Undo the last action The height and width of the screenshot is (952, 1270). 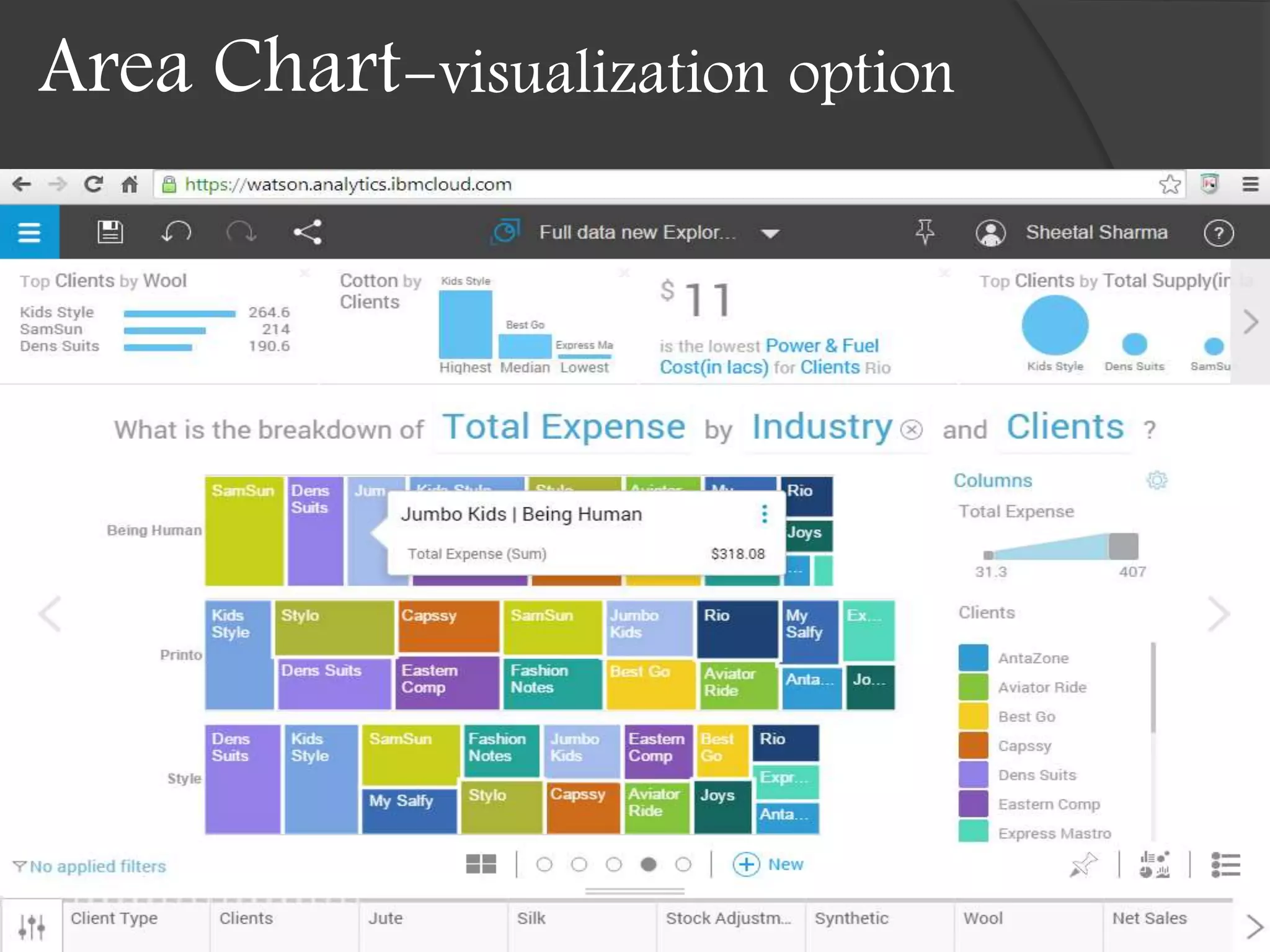coord(176,232)
